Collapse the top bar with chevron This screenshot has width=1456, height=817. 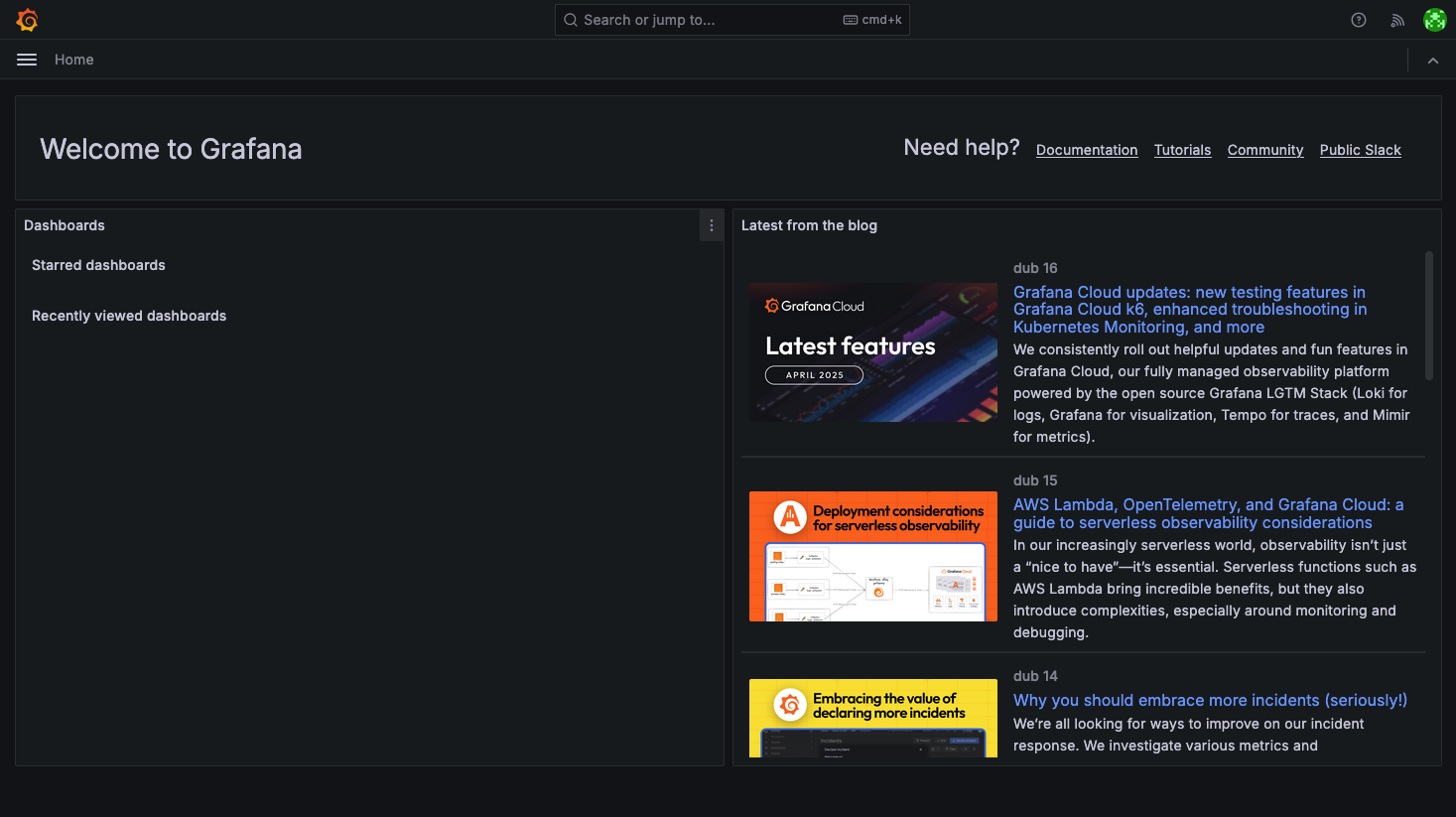coord(1433,61)
